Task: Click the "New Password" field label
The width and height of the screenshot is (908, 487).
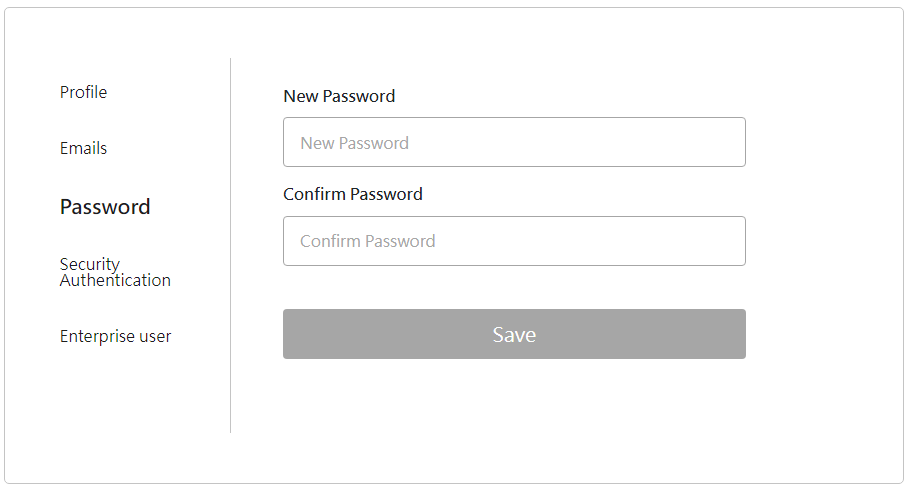Action: [339, 96]
